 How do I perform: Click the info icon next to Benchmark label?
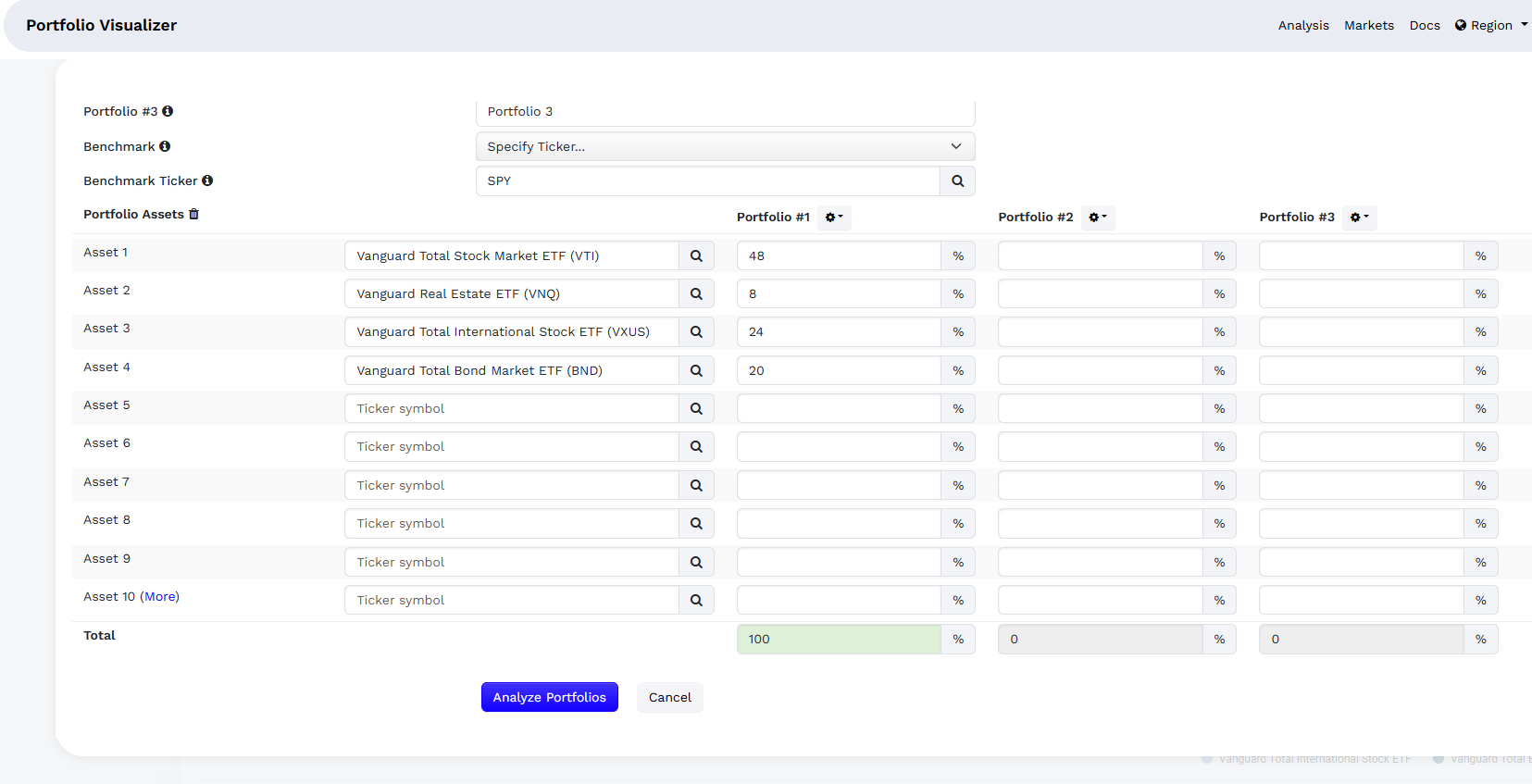(165, 146)
